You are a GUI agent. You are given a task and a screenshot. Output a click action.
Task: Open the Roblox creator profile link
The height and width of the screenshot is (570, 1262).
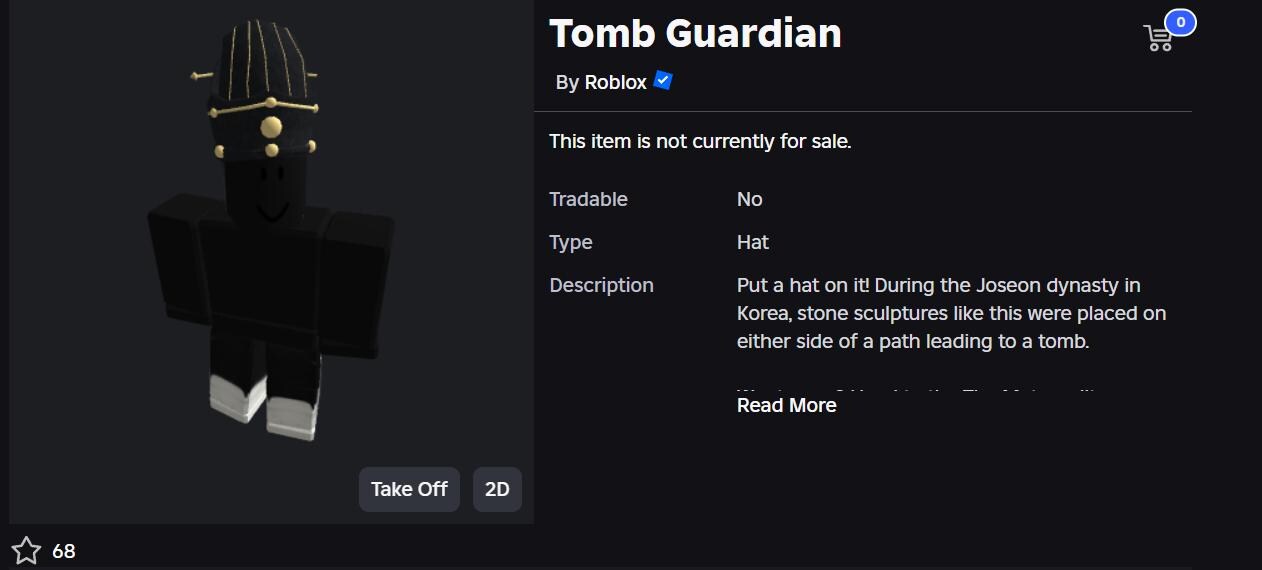pos(615,82)
